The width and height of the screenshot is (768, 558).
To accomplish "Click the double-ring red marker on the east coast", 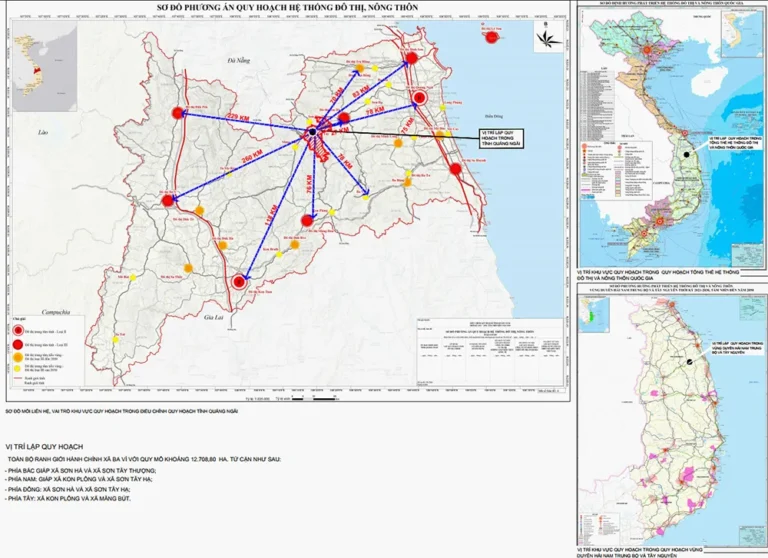I will 420,98.
